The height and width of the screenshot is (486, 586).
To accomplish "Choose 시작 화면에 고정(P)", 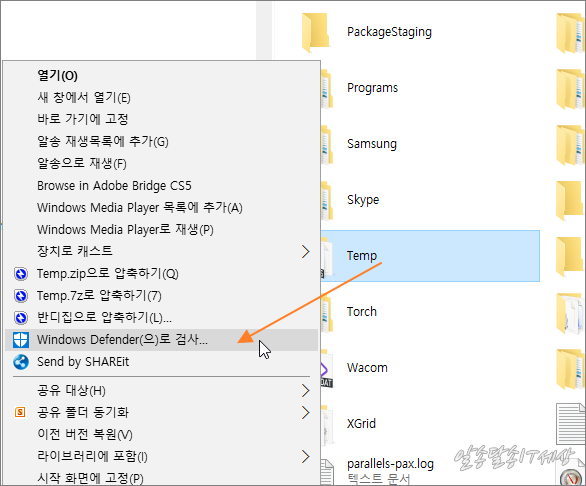I will click(x=161, y=478).
